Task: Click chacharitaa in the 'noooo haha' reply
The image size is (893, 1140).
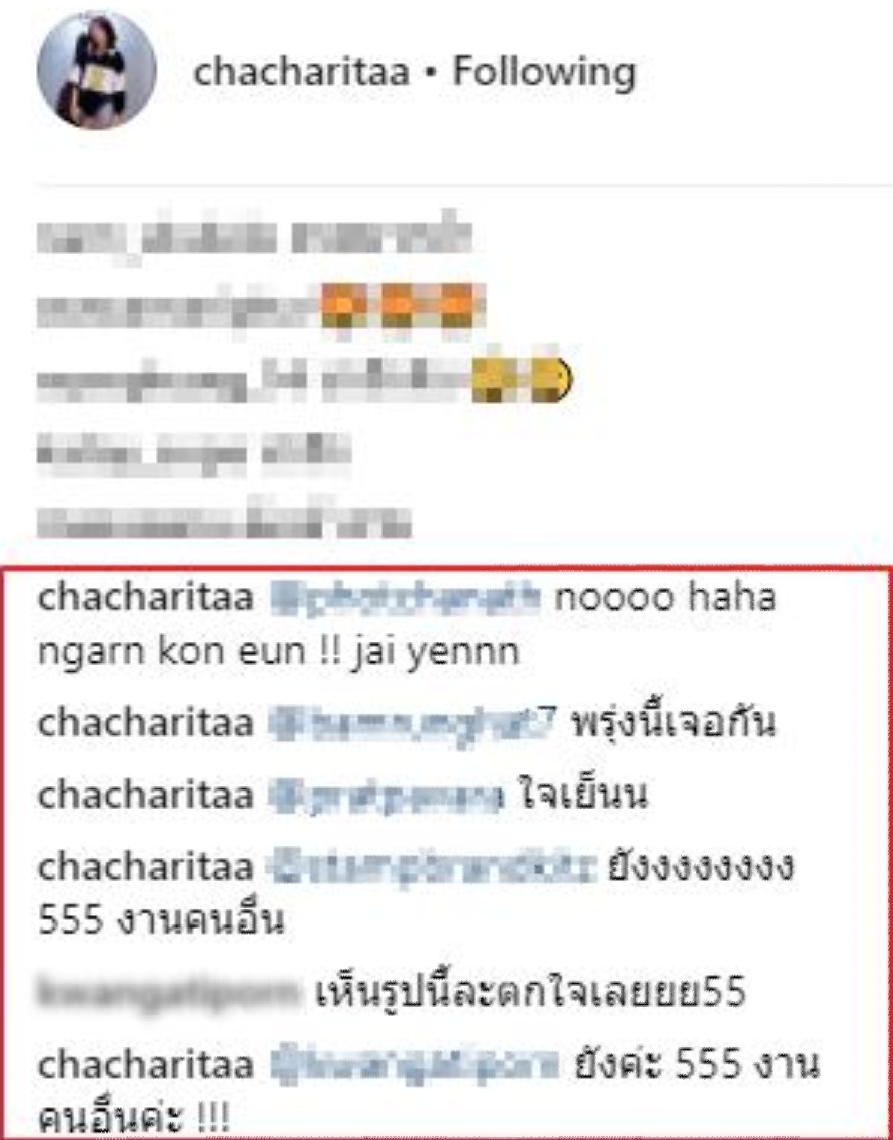Action: (145, 598)
